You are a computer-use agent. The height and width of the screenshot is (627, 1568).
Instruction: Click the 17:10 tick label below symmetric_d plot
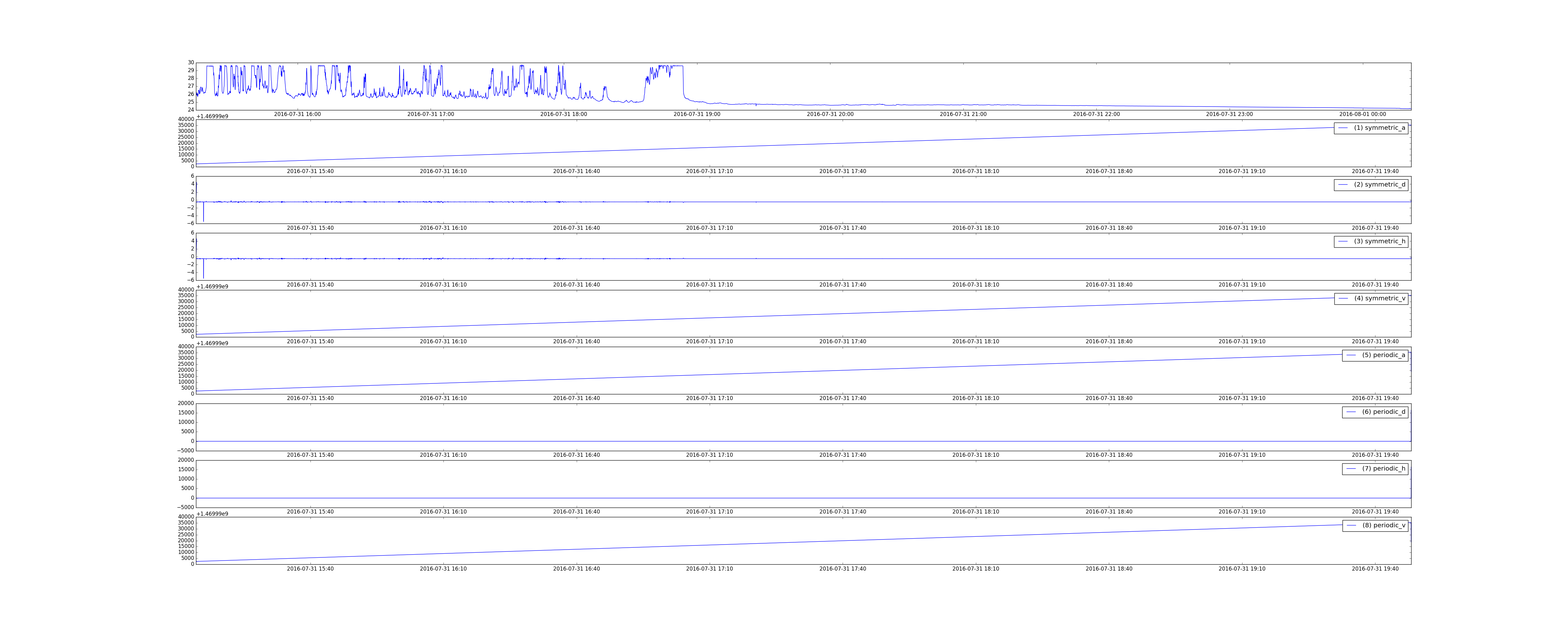pyautogui.click(x=710, y=228)
